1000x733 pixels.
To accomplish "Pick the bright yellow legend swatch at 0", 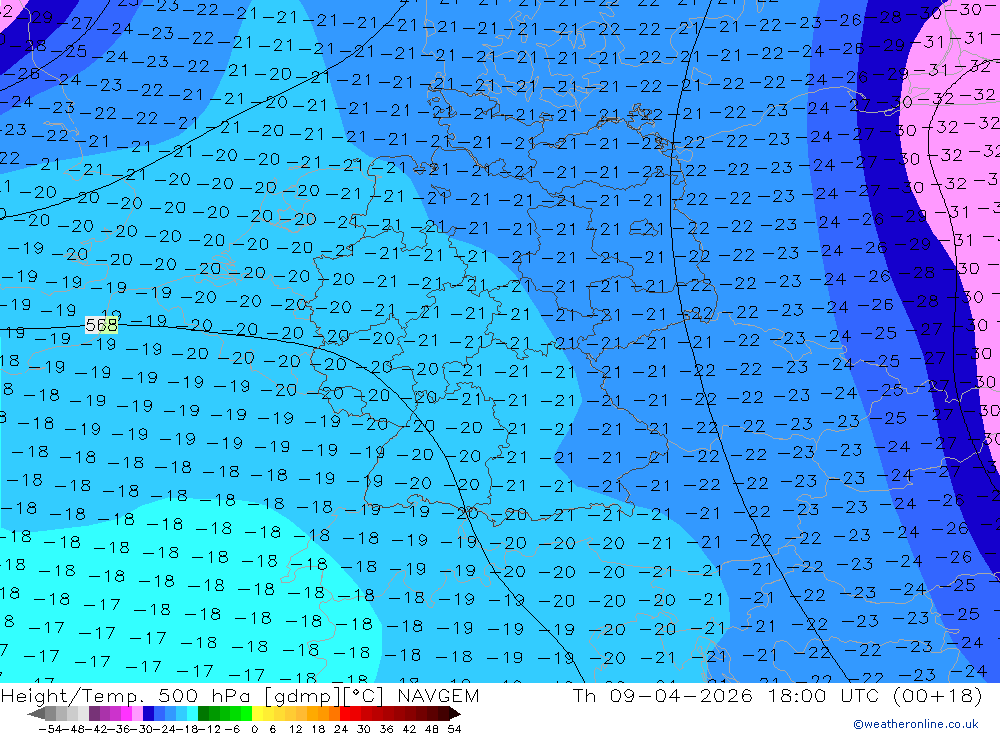I will (258, 714).
